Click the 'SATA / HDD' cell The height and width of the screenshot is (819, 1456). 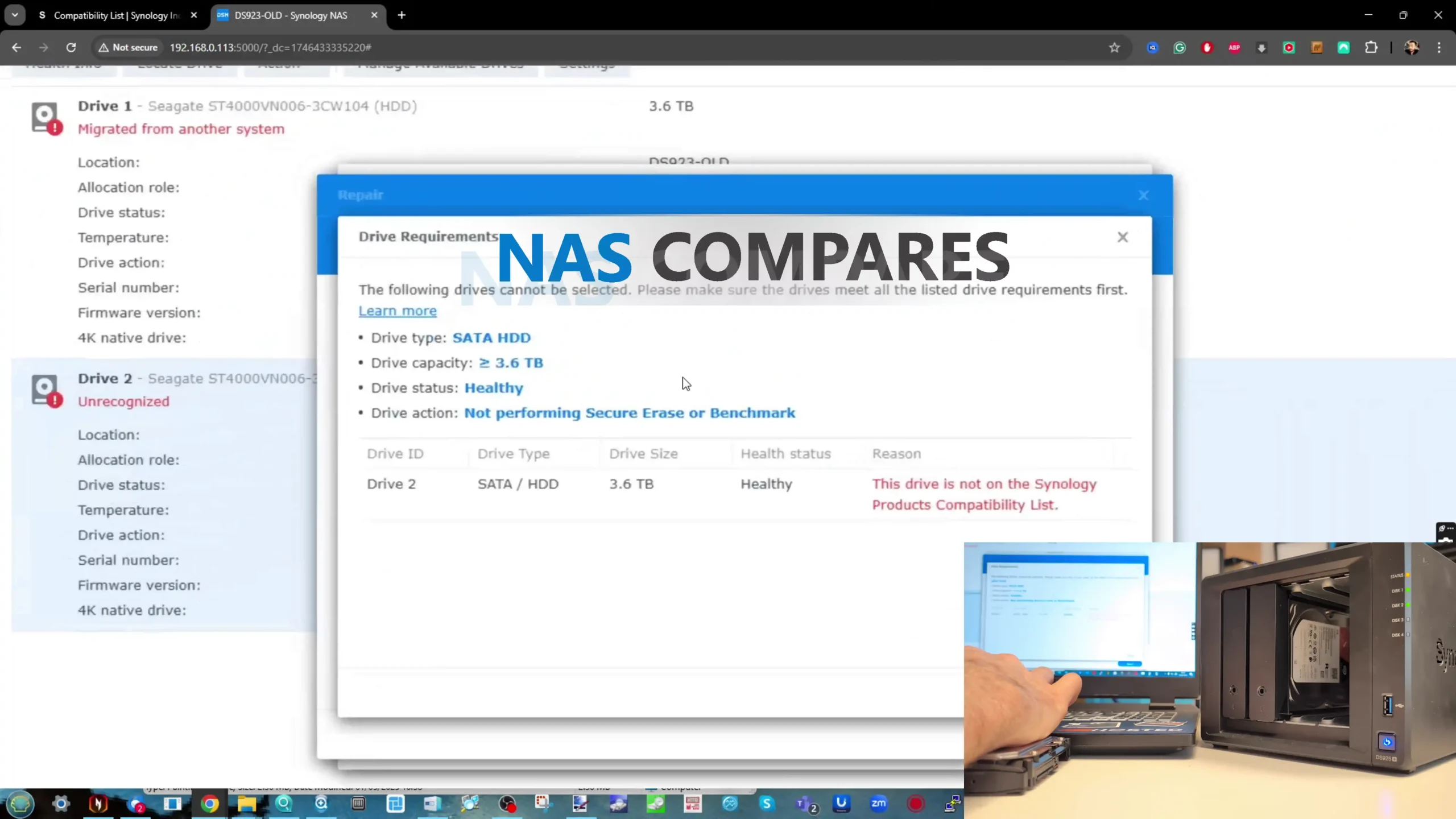click(x=518, y=484)
